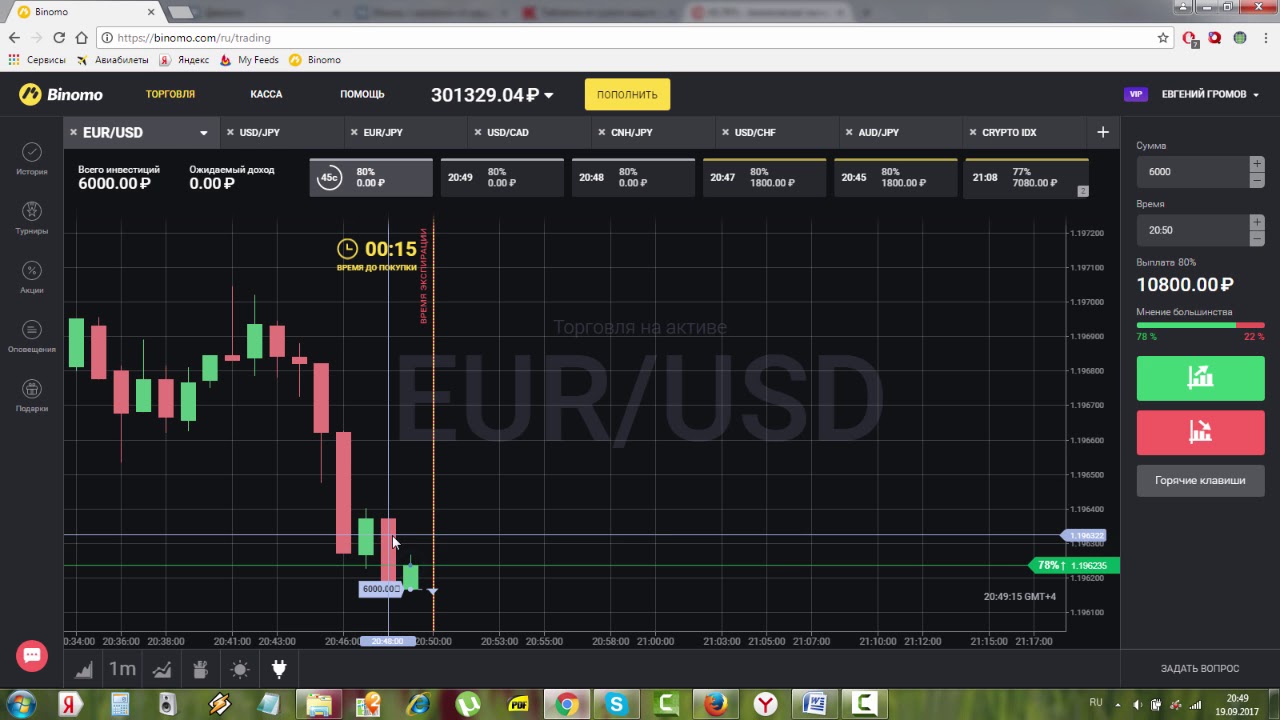Click the yellow ПОПОЛНИТЬ deposit button
1280x720 pixels.
[627, 94]
